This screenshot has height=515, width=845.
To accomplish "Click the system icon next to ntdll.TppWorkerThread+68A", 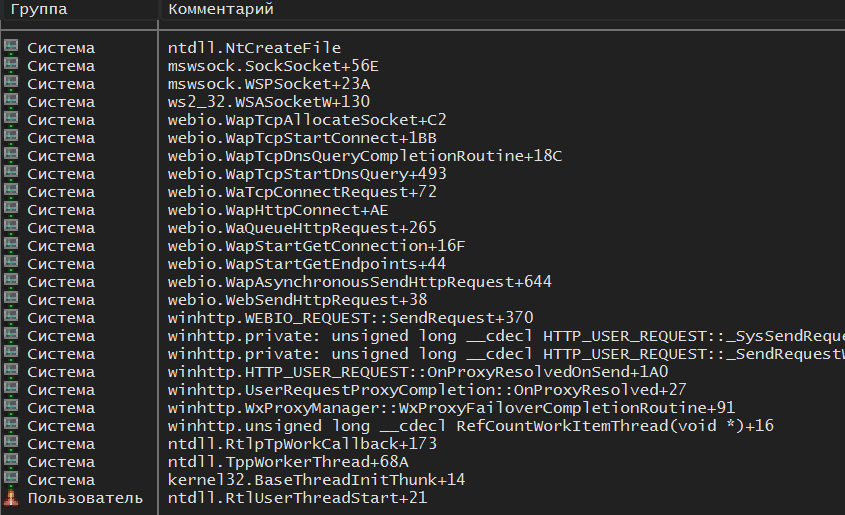I will coord(12,461).
